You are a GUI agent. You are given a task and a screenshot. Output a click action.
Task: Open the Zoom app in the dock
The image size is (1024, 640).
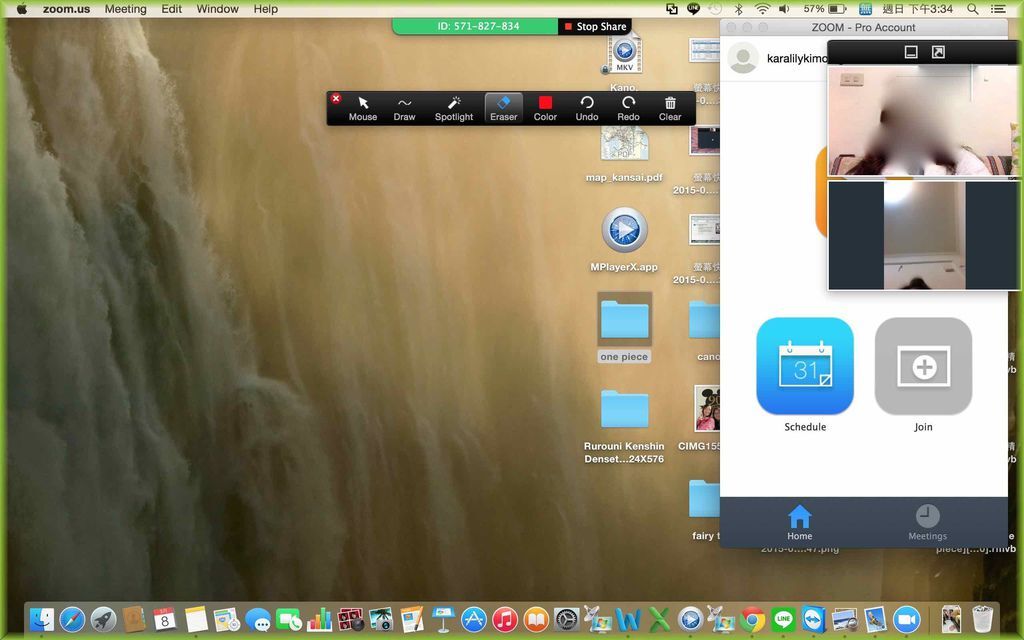pos(906,619)
